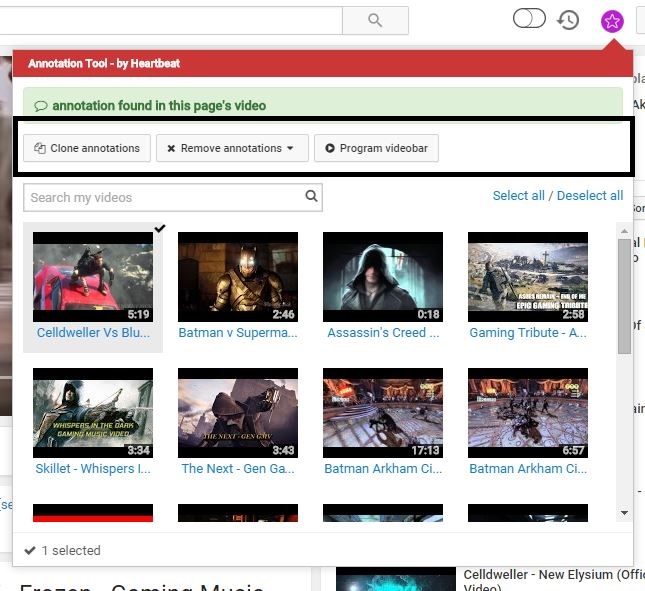This screenshot has height=591, width=645.
Task: Click the purple star extension icon
Action: 612,21
